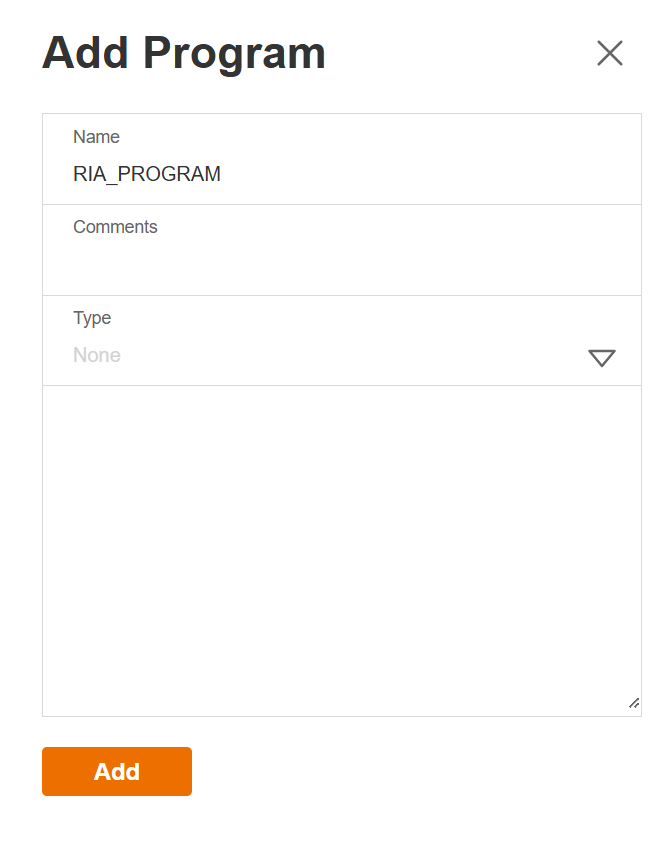Viewport: 668px width, 852px height.
Task: Click the Name field label
Action: (x=96, y=137)
